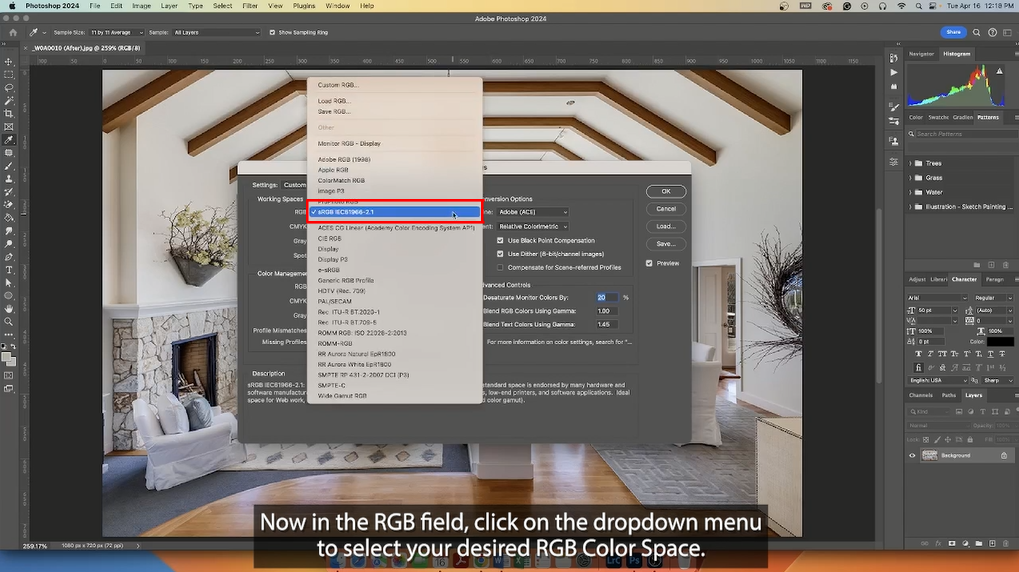
Task: Click the blue Share button
Action: 953,32
